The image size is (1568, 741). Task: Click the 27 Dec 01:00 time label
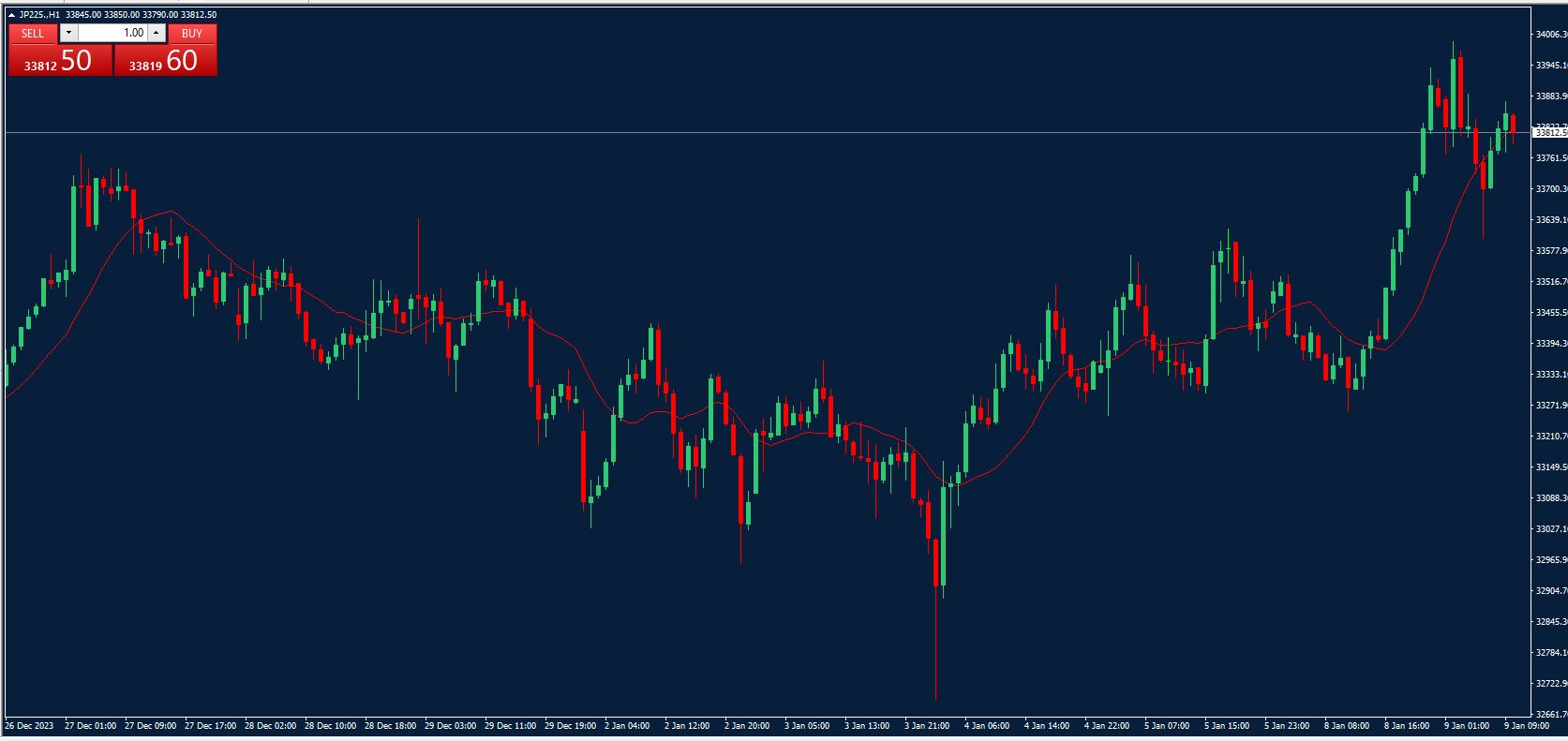[x=92, y=725]
